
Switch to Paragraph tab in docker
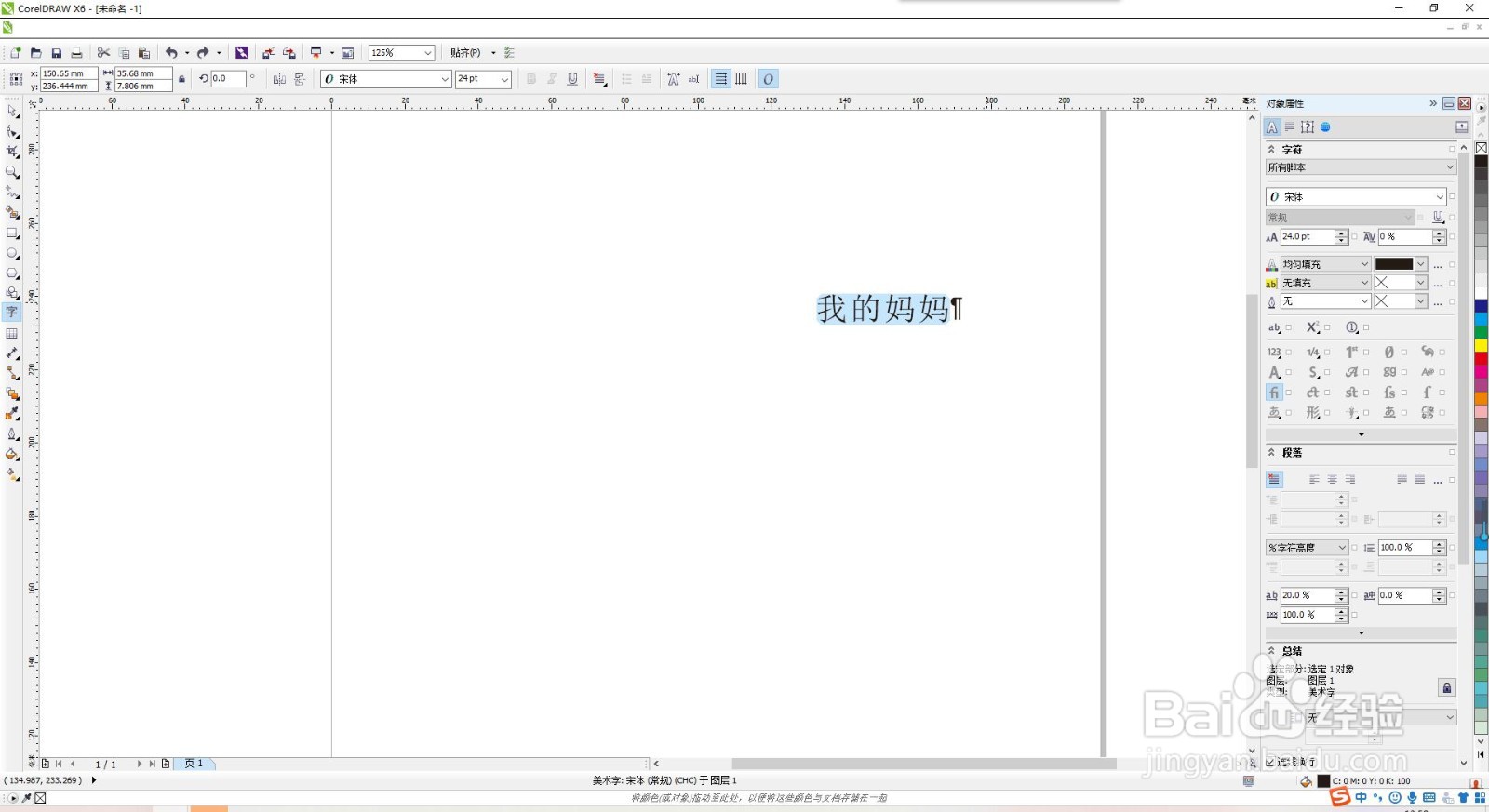(1290, 127)
